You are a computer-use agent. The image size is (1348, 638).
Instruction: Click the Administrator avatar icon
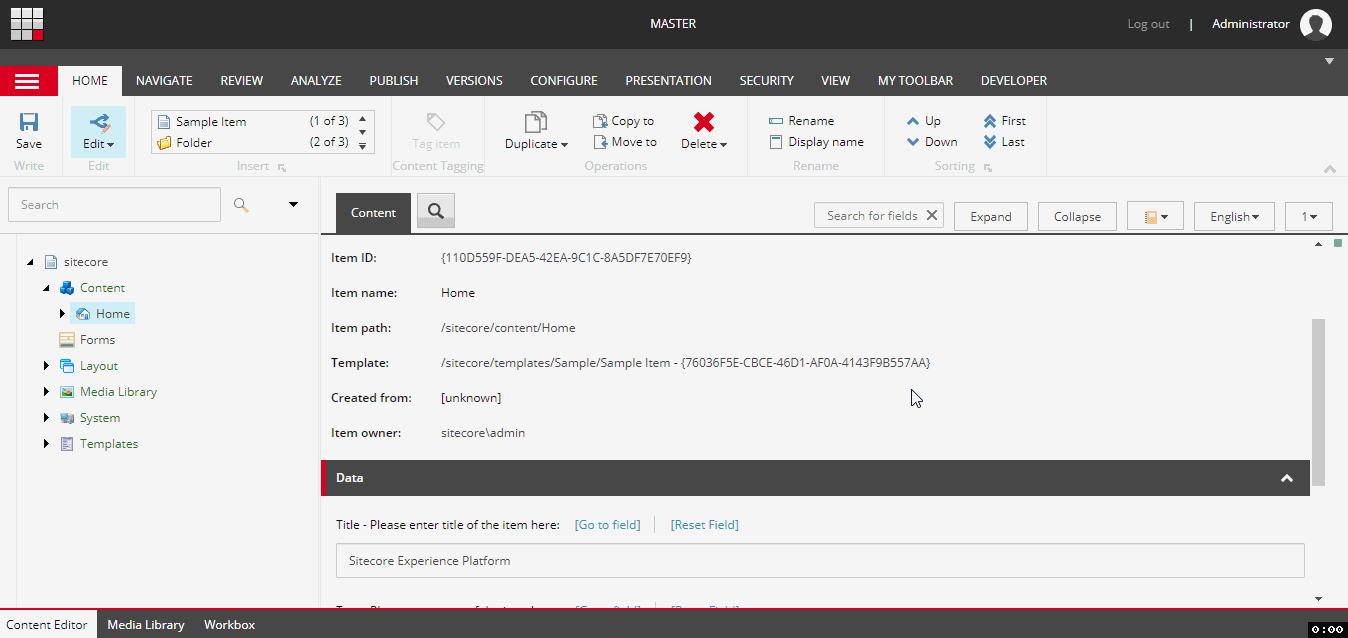[x=1316, y=24]
